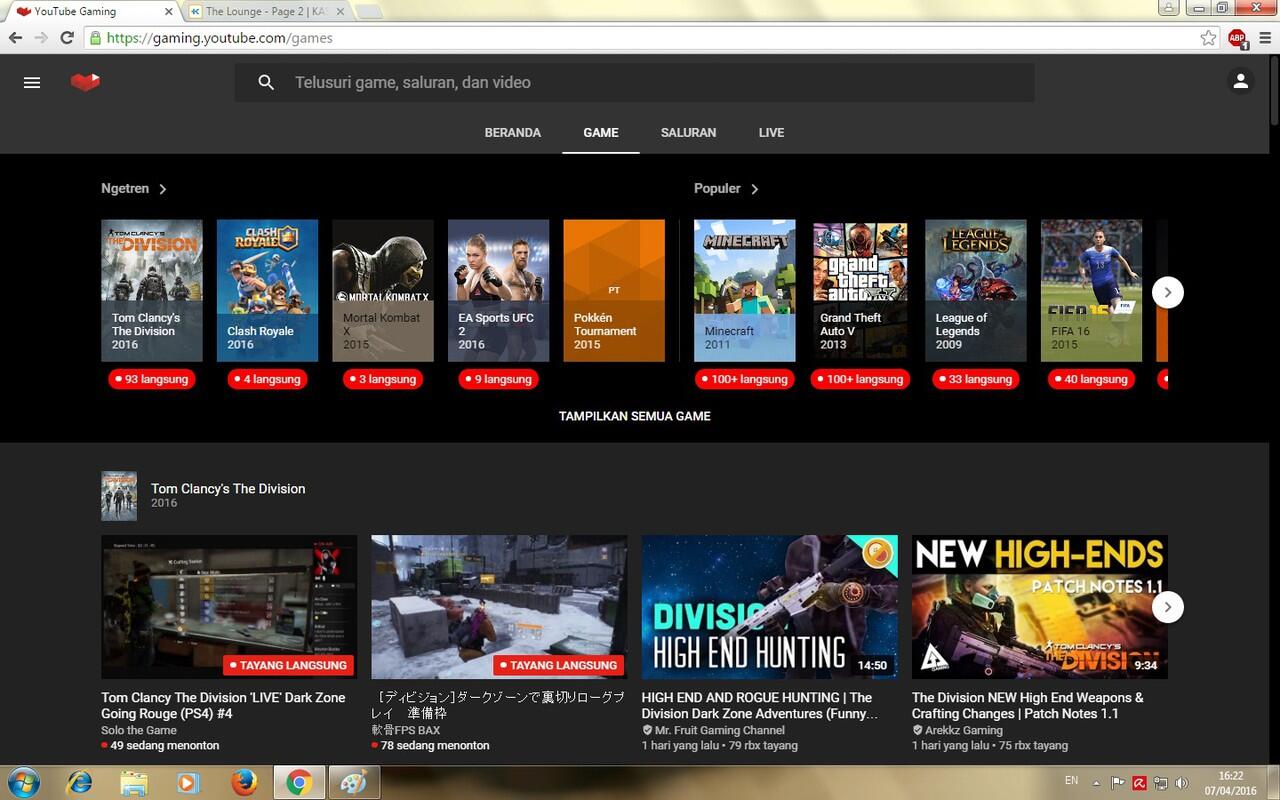Click the 4 langsung badge
Image resolution: width=1280 pixels, height=800 pixels.
point(267,379)
